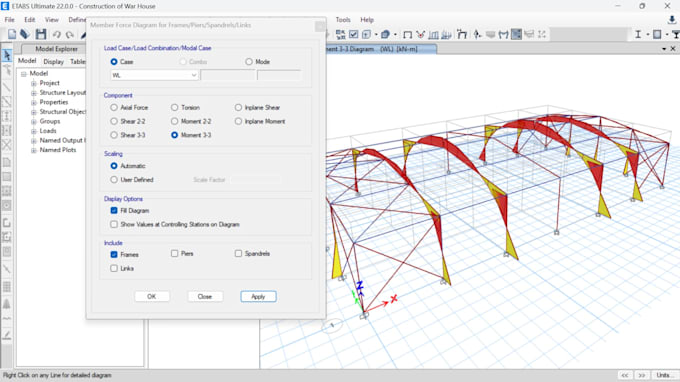Click the red Y-shaped toolbar icon
Image resolution: width=680 pixels, height=382 pixels.
tap(420, 34)
